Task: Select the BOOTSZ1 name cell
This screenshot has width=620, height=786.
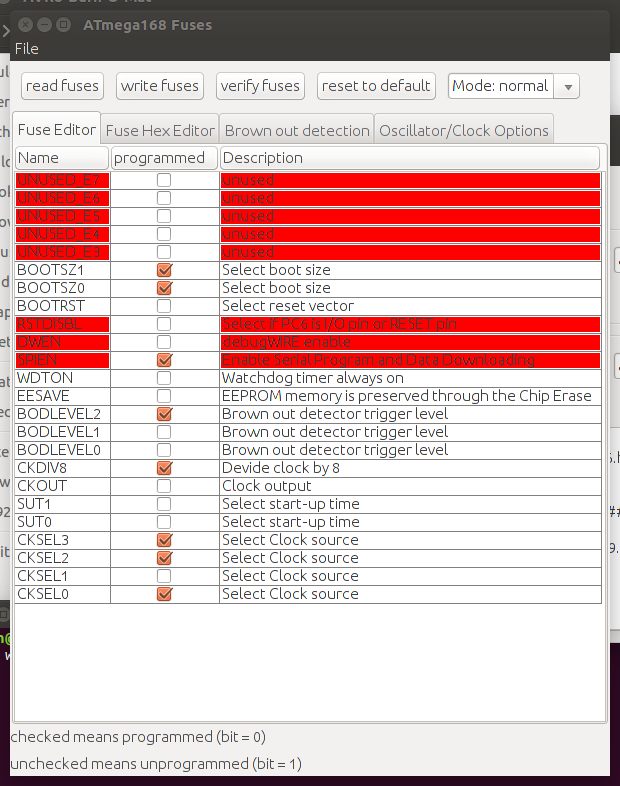Action: 63,270
